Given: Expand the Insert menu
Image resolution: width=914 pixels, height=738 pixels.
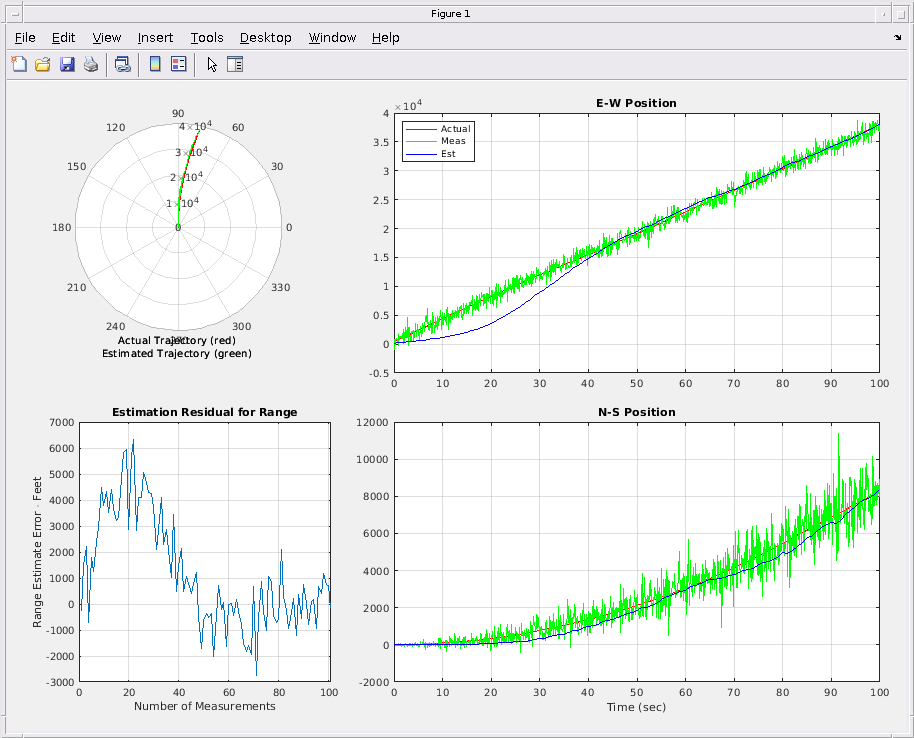Looking at the screenshot, I should 155,38.
